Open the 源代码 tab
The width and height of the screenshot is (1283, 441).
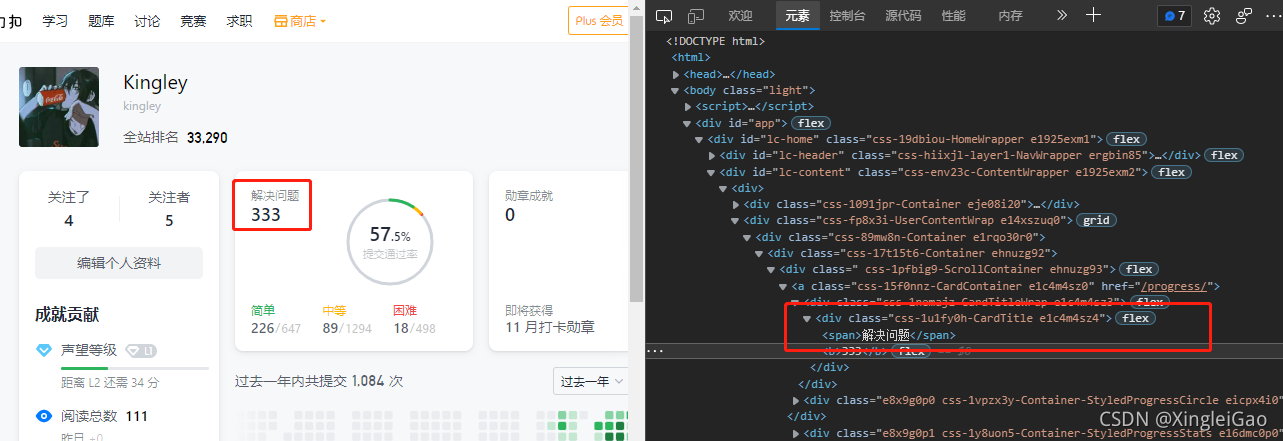pyautogui.click(x=903, y=16)
